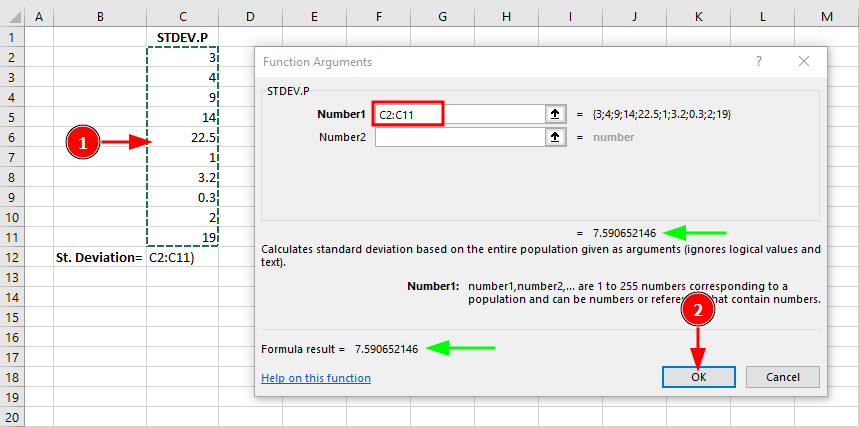The height and width of the screenshot is (427, 859).
Task: Select cell C1 with STDEV.P heading
Action: point(182,37)
